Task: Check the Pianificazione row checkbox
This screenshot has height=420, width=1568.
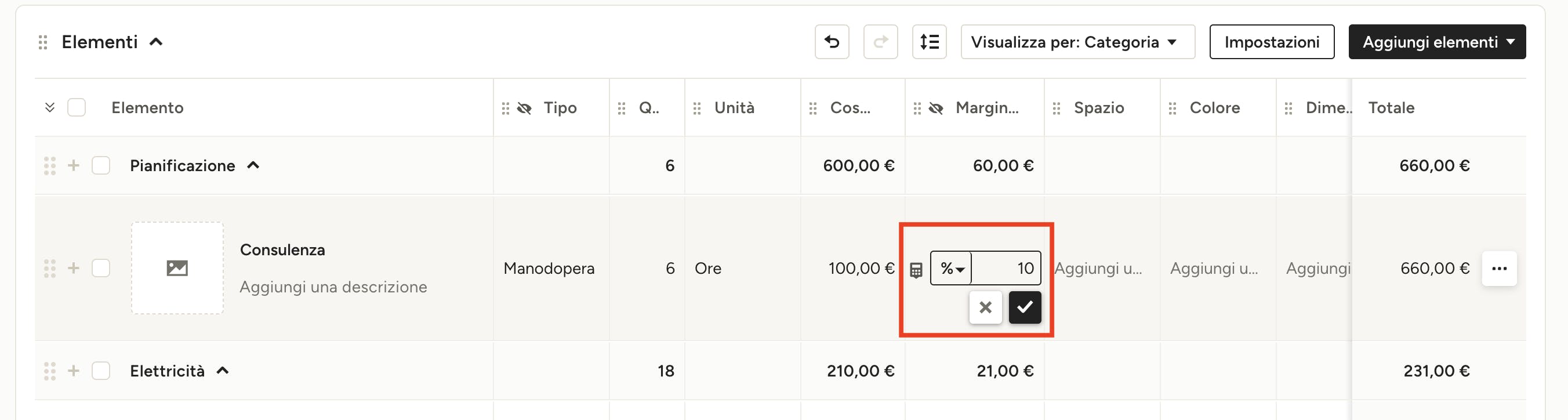Action: point(101,165)
